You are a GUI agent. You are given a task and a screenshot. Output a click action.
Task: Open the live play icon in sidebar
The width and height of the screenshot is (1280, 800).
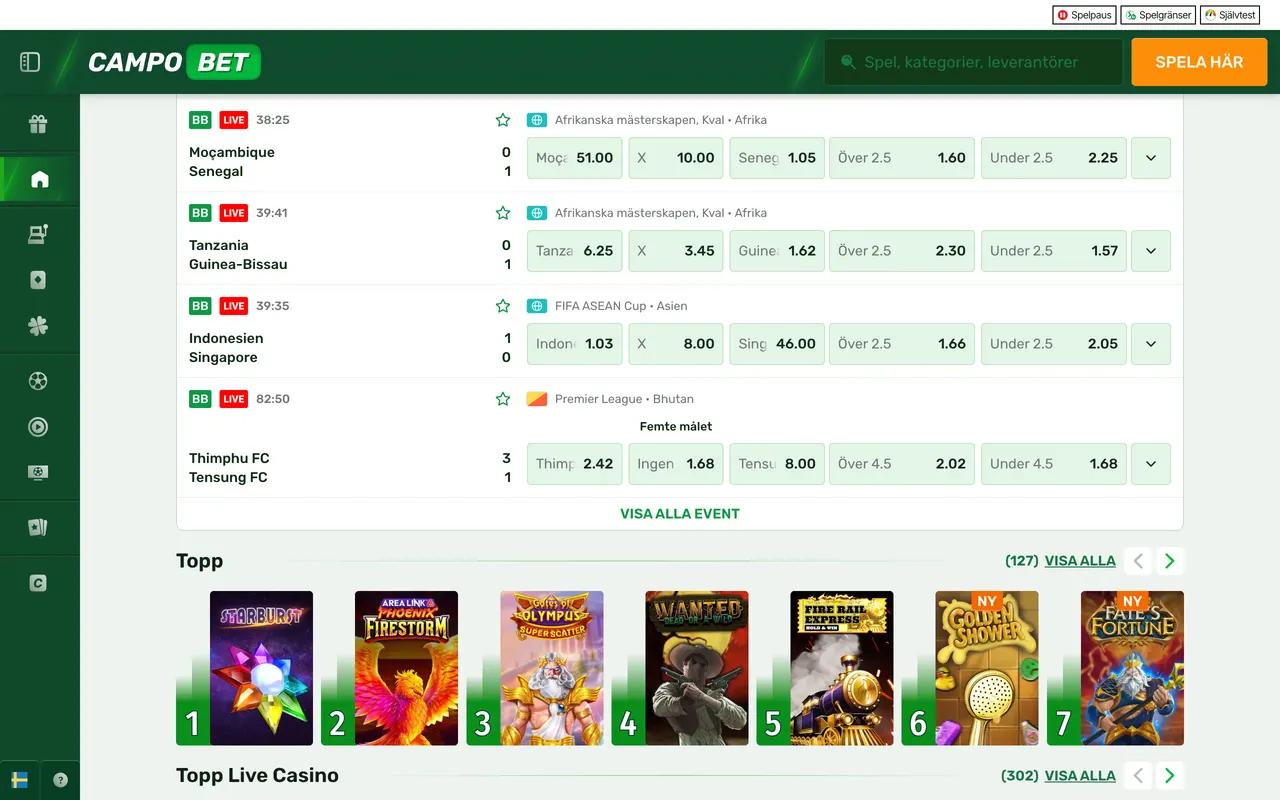(38, 427)
